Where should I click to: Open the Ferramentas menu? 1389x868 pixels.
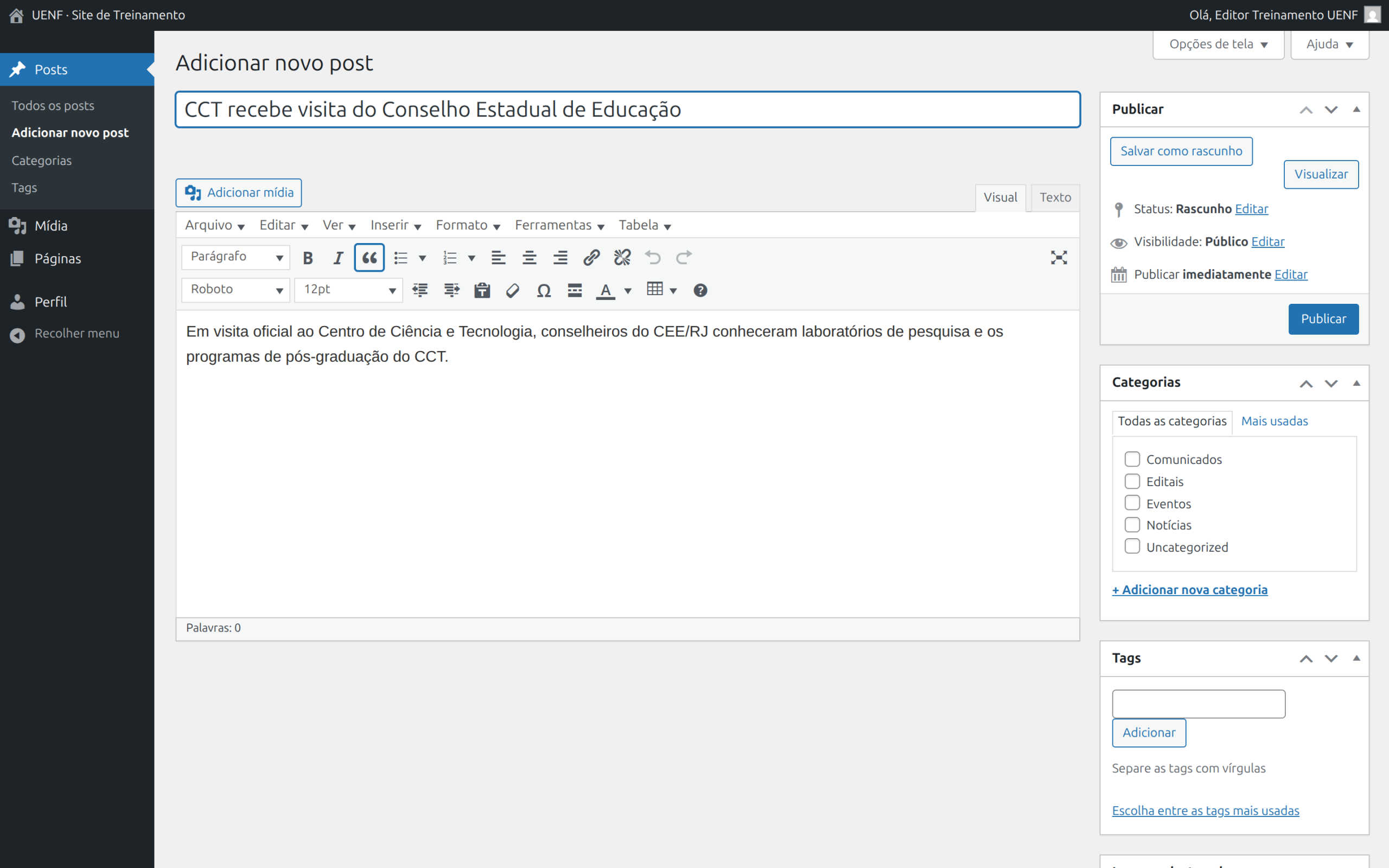click(559, 225)
